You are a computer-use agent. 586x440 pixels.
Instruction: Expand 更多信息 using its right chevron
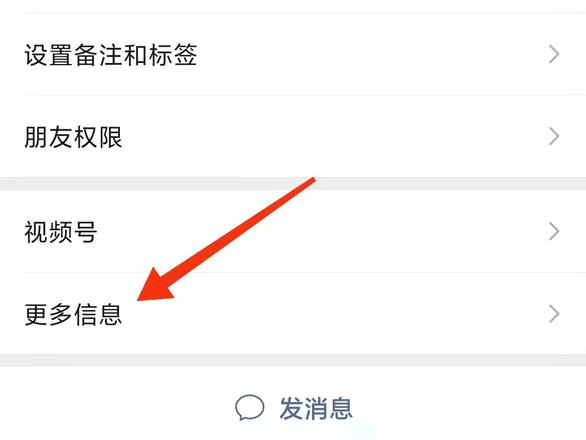(x=554, y=314)
